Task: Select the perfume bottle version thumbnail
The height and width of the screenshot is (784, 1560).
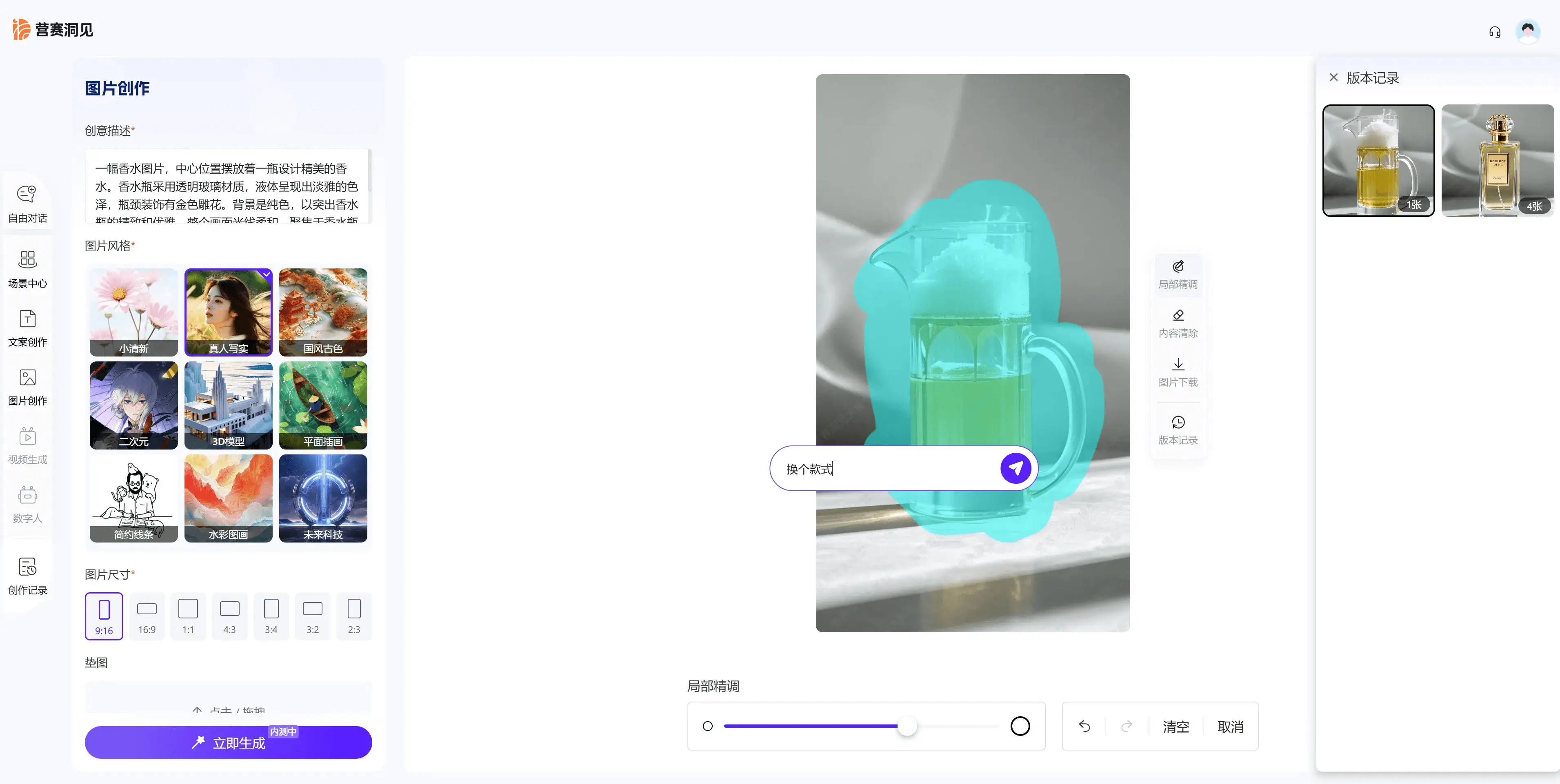Action: pyautogui.click(x=1497, y=160)
